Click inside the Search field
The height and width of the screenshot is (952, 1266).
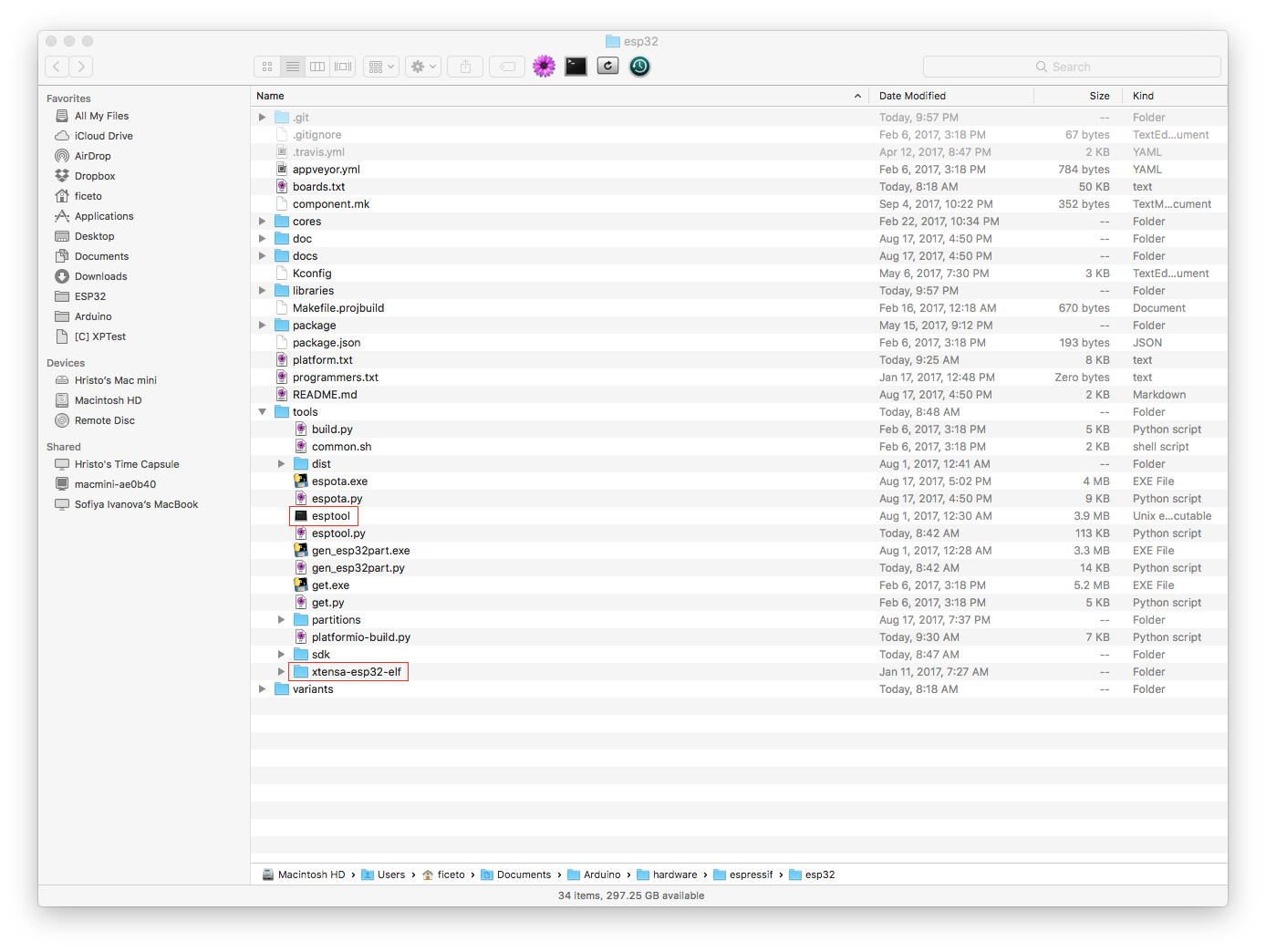pos(1072,66)
